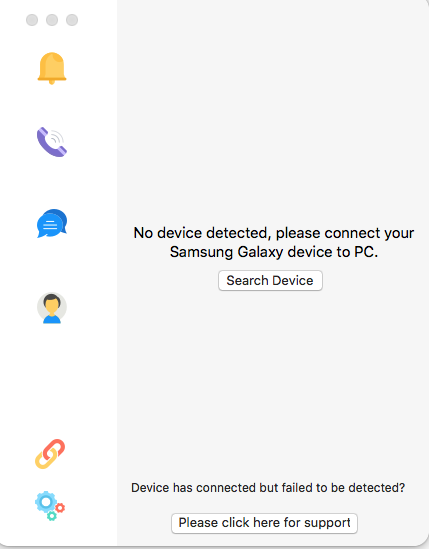
Task: Click the Search Device button
Action: 270,280
